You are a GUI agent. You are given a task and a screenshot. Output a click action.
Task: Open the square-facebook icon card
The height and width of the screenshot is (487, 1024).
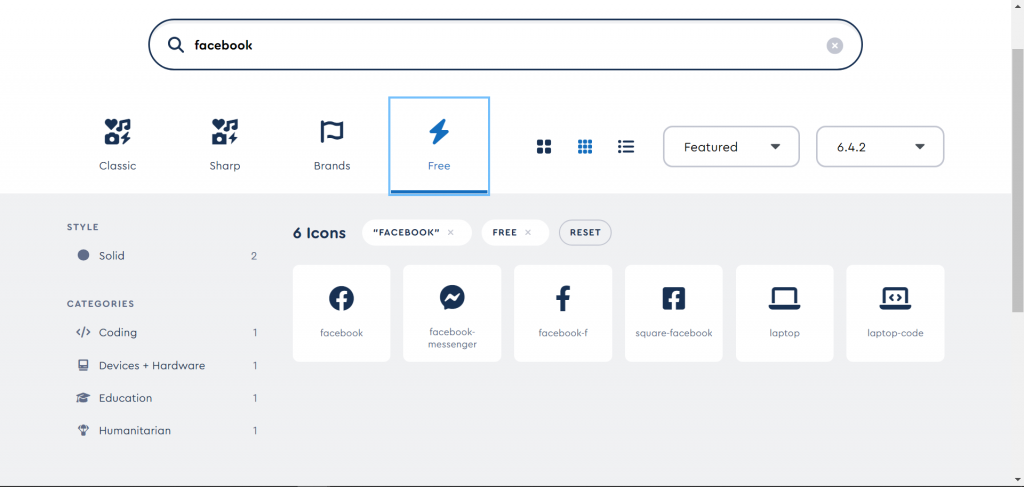pyautogui.click(x=674, y=313)
